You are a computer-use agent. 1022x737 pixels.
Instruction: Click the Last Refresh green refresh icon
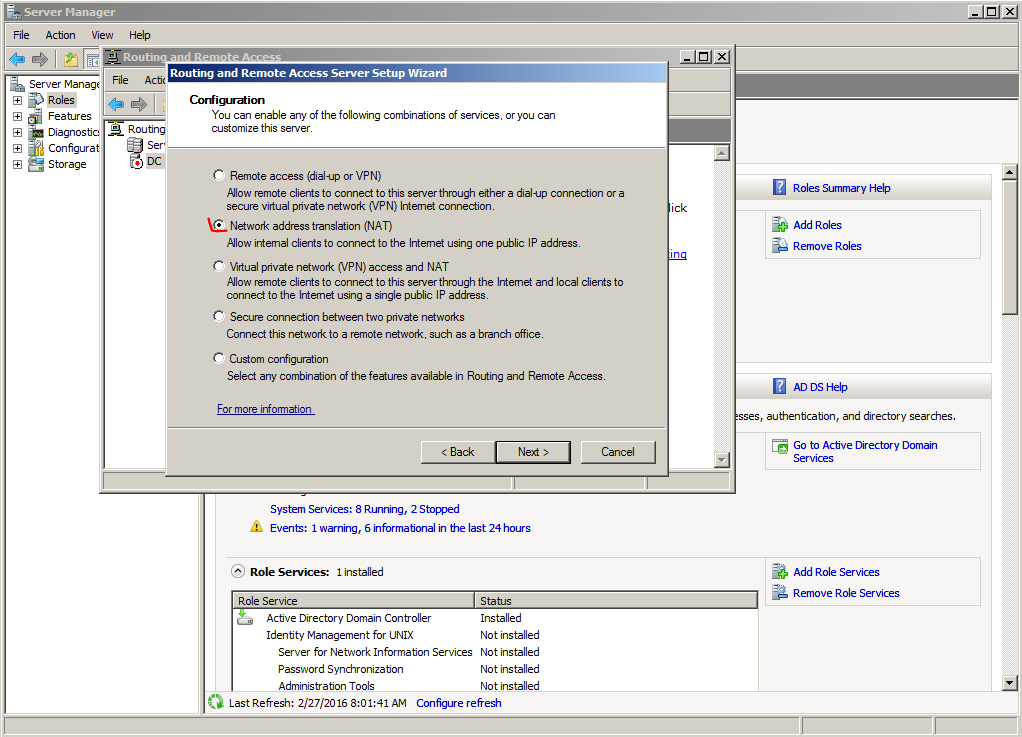215,702
